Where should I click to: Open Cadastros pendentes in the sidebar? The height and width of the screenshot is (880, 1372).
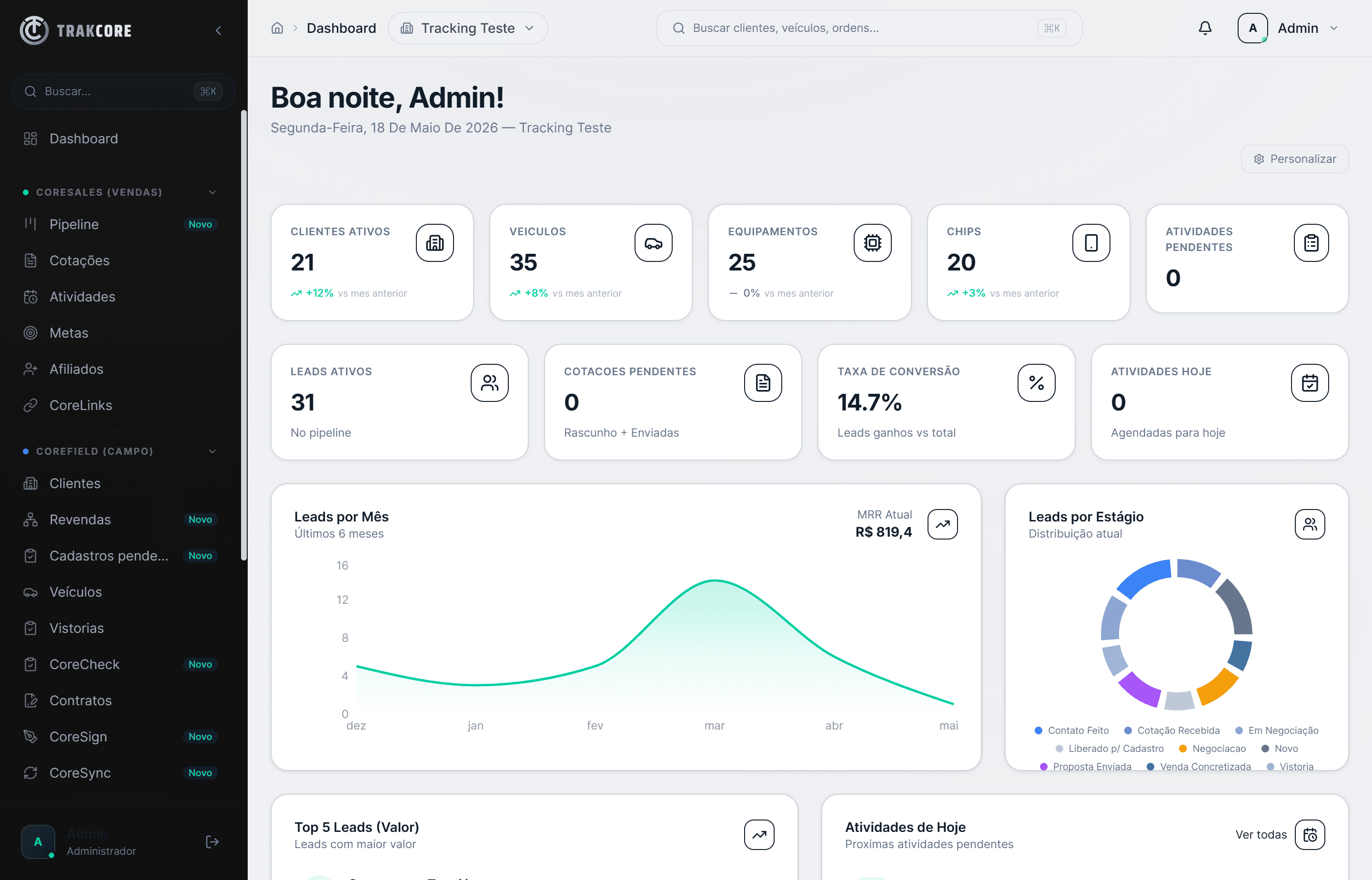120,556
